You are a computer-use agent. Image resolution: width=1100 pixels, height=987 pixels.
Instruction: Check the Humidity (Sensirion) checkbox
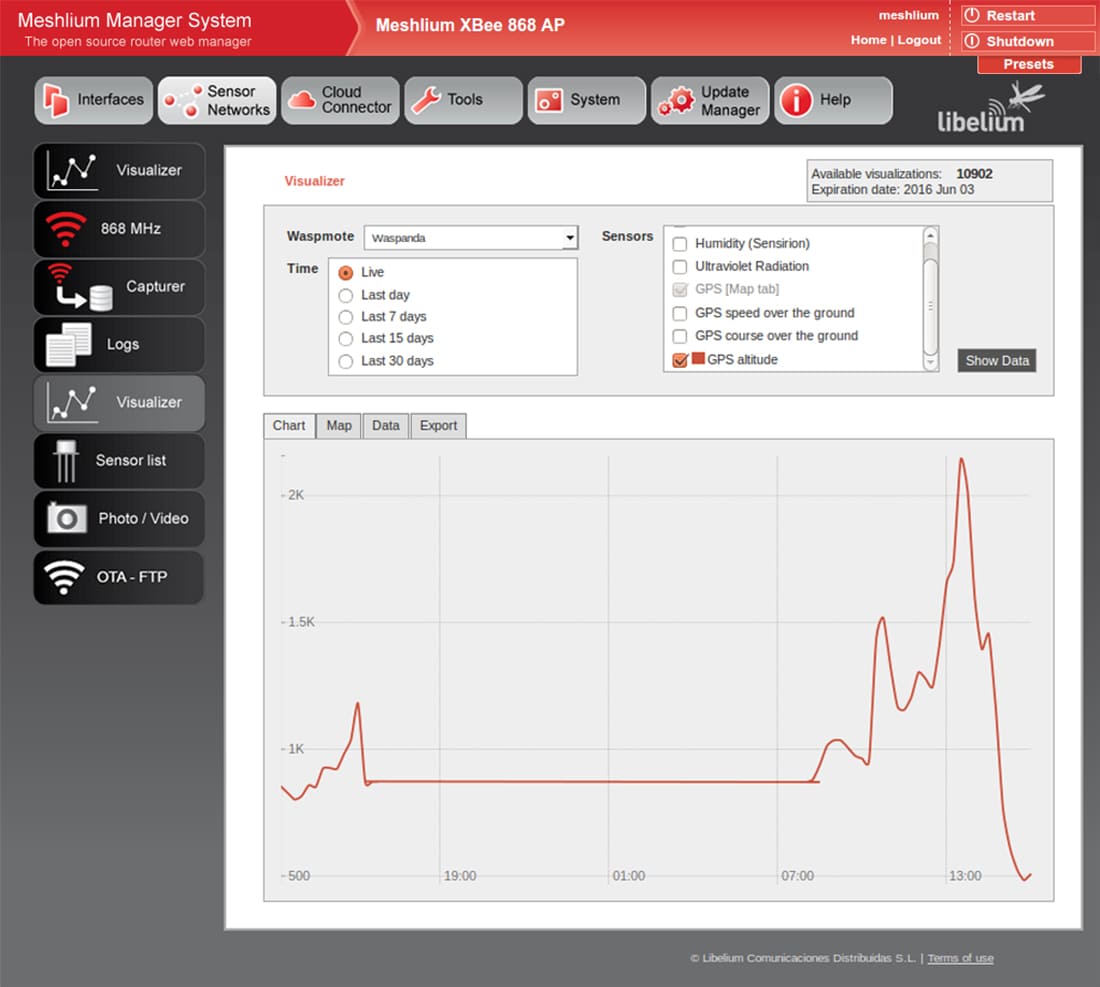tap(679, 244)
